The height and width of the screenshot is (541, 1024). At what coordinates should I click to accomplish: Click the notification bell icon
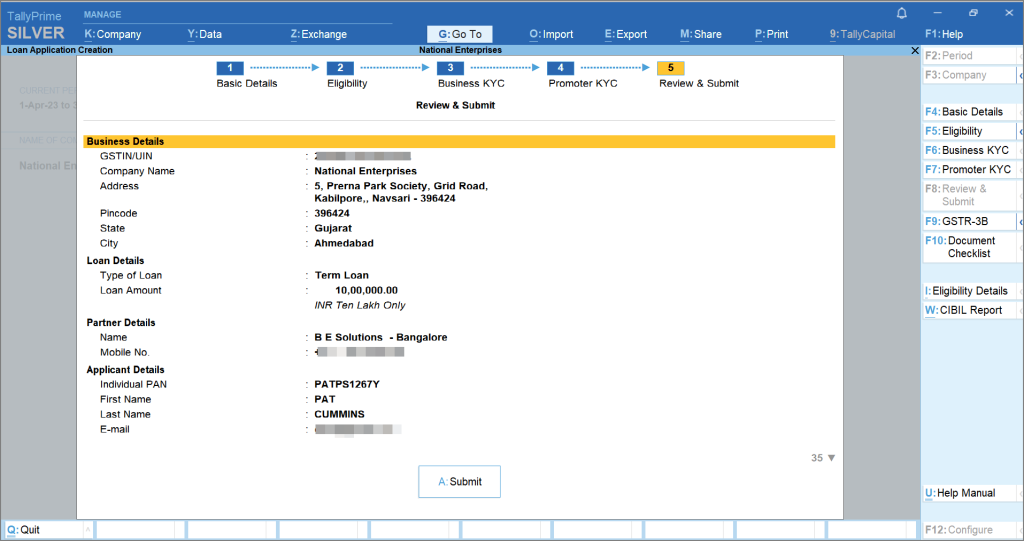902,13
